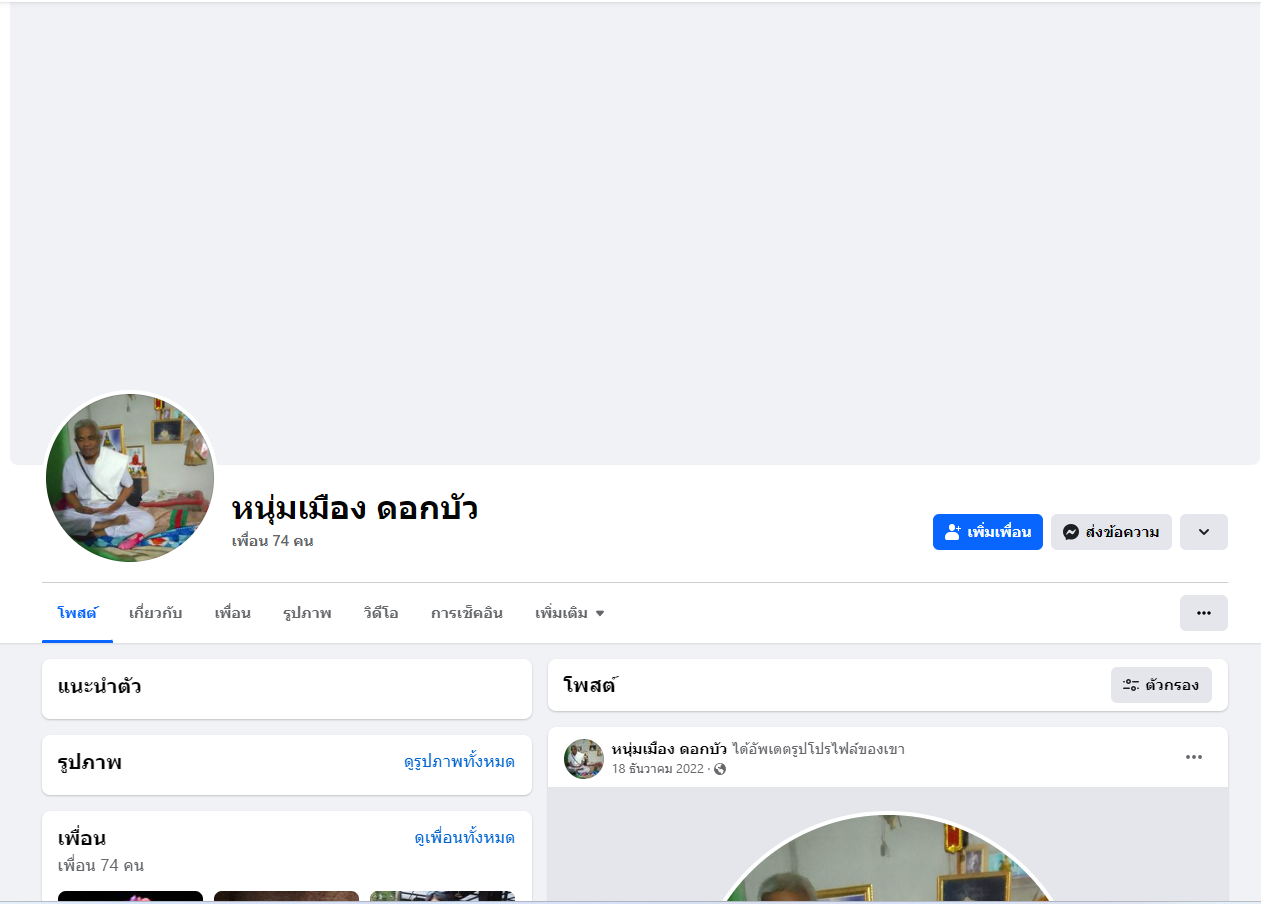Viewport: 1261px width, 904px height.
Task: Click the large profile picture
Action: [130, 478]
